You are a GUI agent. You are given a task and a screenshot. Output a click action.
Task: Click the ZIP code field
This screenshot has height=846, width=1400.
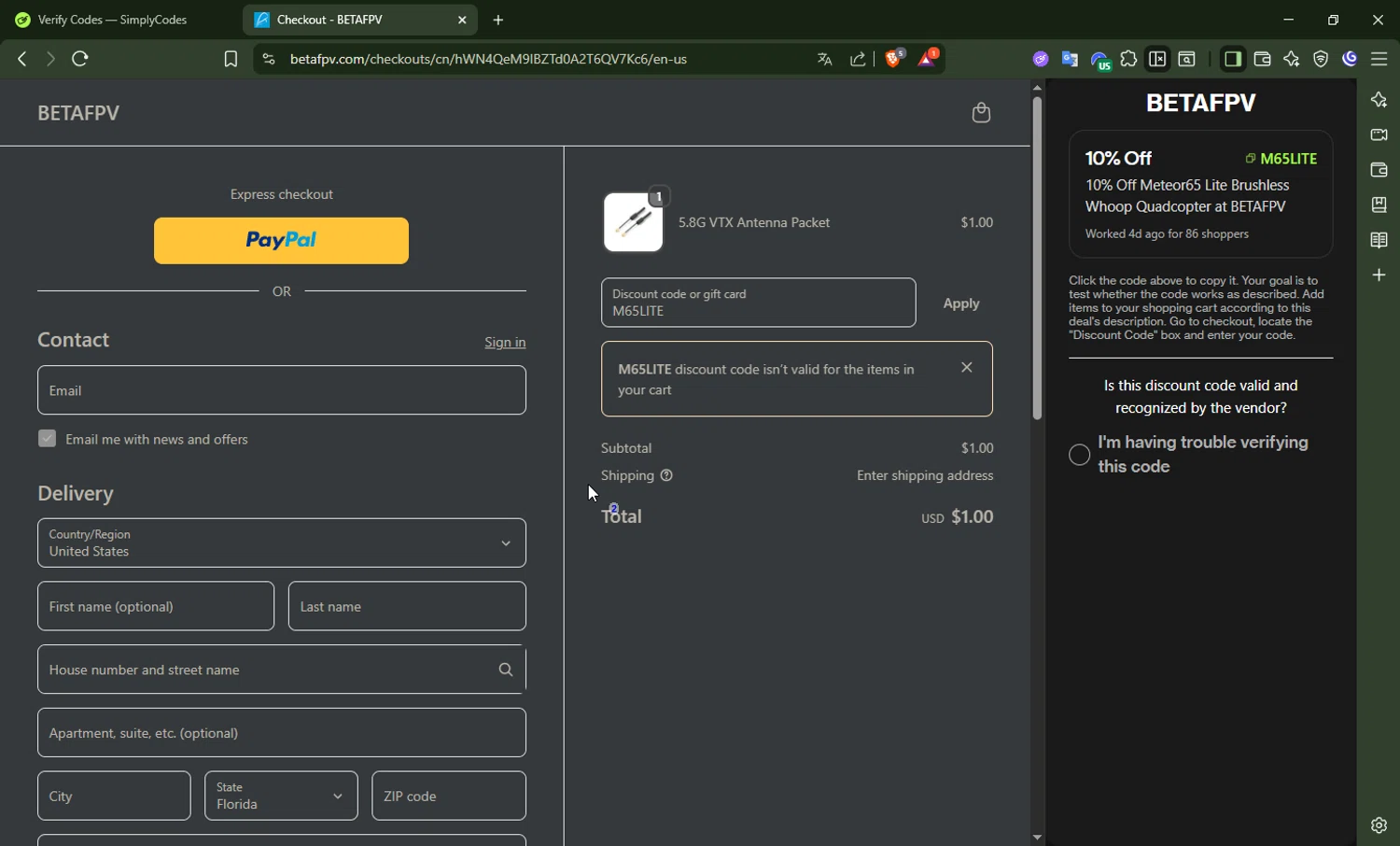click(449, 796)
